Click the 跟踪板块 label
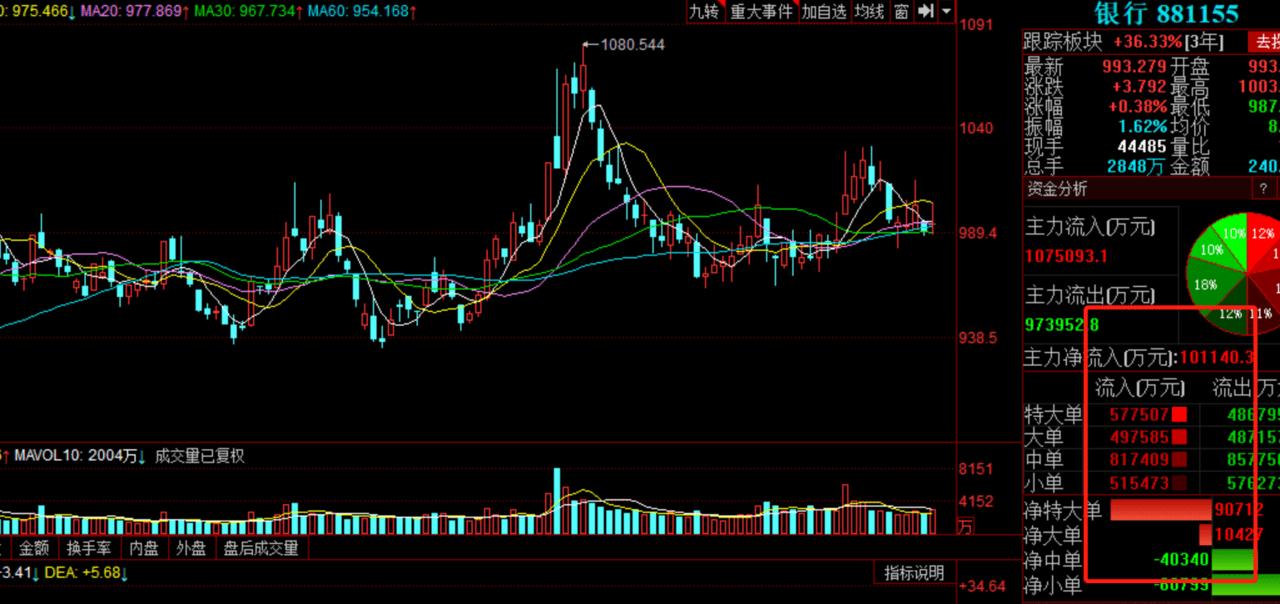Screen dimensions: 1280x604 [1063, 42]
